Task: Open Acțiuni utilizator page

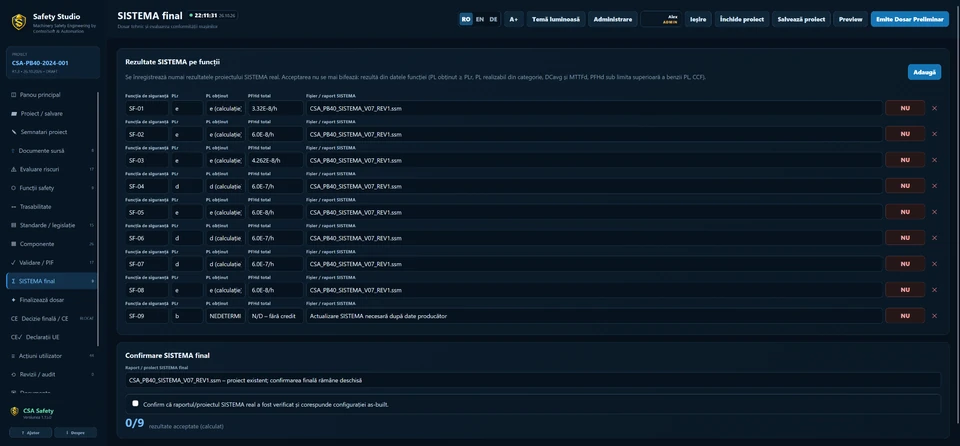Action: click(x=51, y=356)
